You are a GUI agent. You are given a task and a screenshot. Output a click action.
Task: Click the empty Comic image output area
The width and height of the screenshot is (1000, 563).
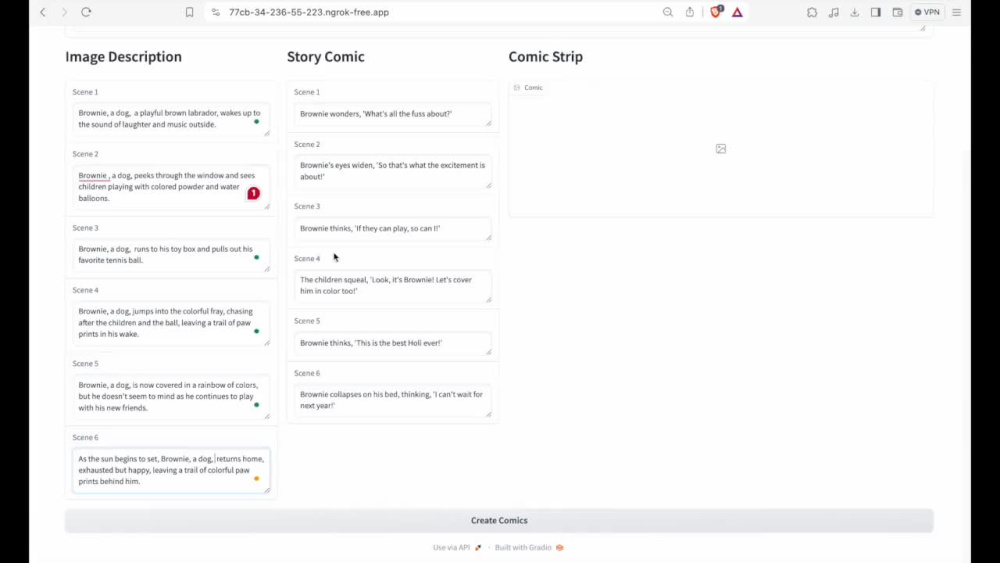point(721,149)
